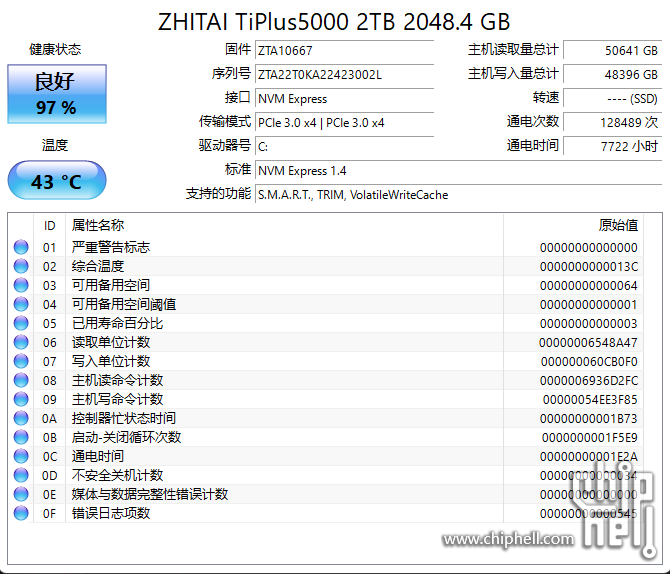Select the 可用备用空间阈值 attribute name
670x574 pixels.
click(124, 304)
